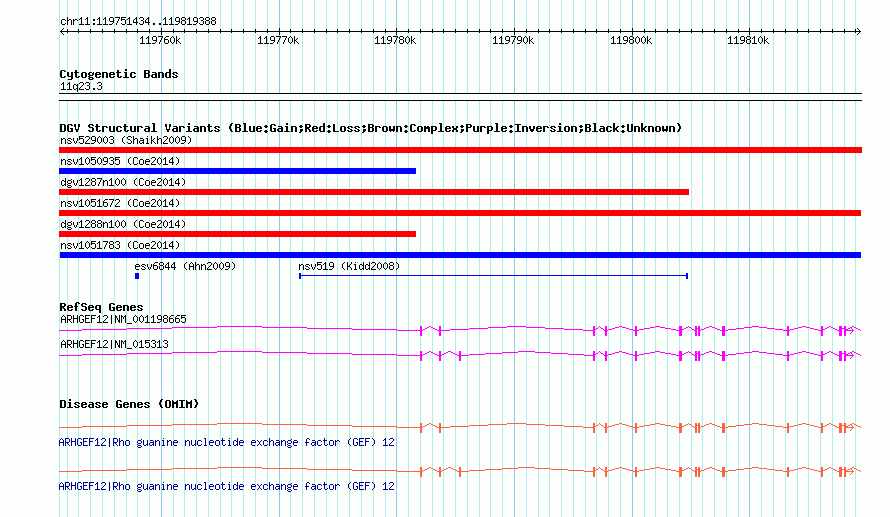Select the chr11:119751434..119819388 region label

point(138,22)
